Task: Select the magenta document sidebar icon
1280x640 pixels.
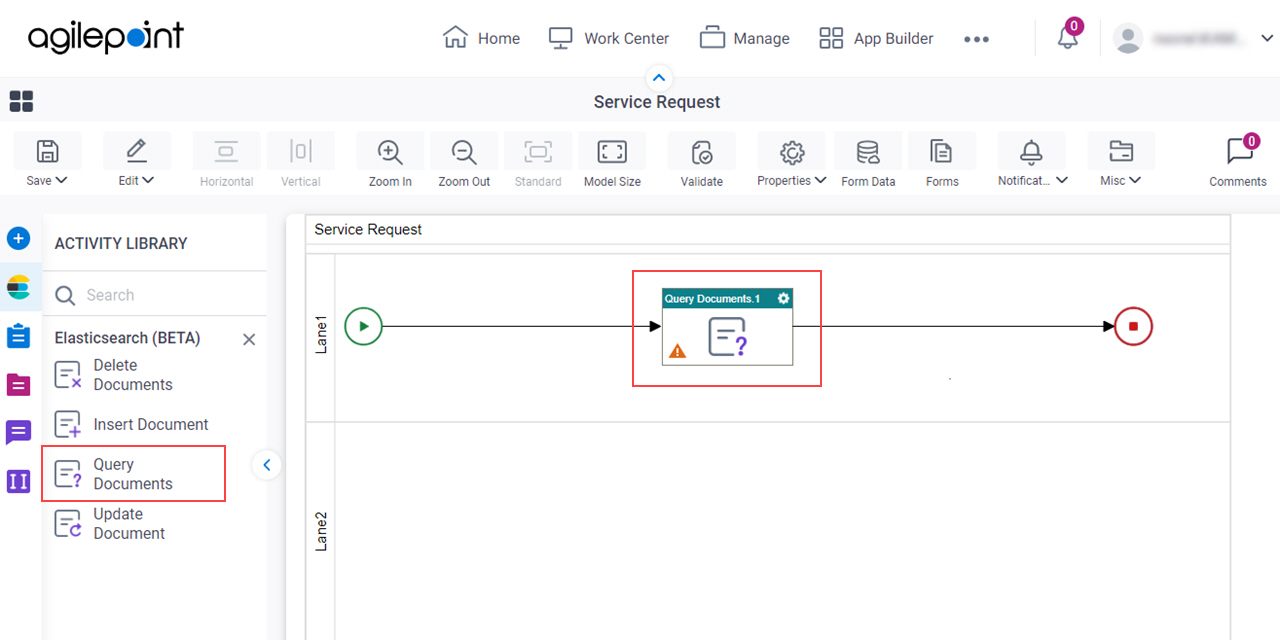Action: pyautogui.click(x=18, y=384)
